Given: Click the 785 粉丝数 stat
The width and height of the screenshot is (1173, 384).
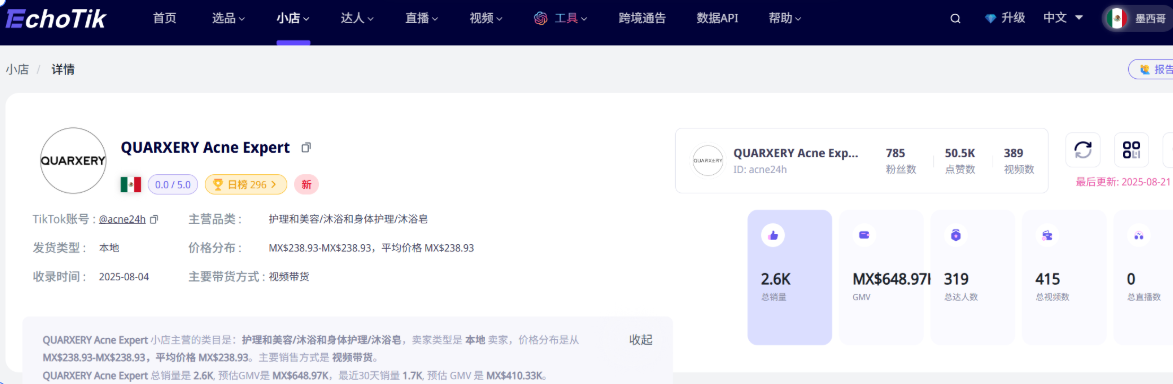Looking at the screenshot, I should click(x=901, y=161).
